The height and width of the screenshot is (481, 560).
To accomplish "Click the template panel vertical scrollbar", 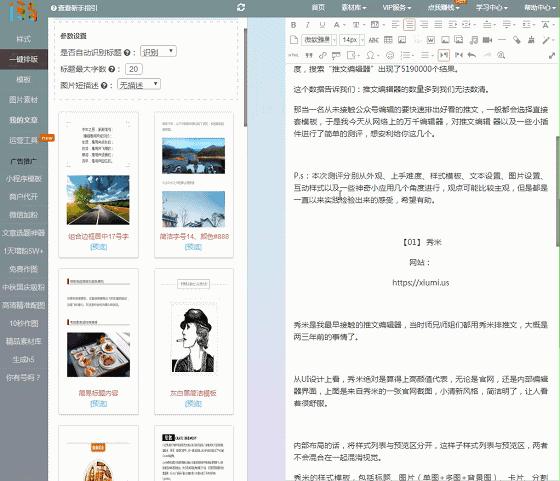I will [x=245, y=77].
